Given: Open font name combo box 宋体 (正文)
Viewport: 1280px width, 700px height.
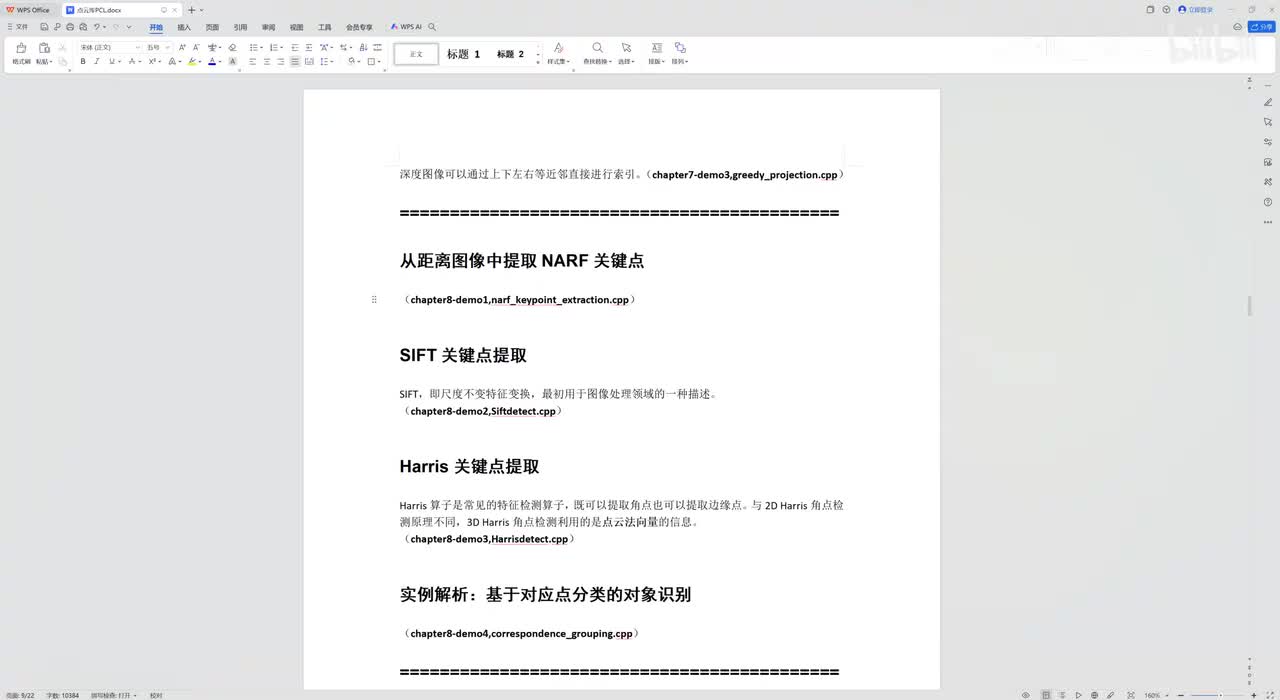Looking at the screenshot, I should [110, 47].
